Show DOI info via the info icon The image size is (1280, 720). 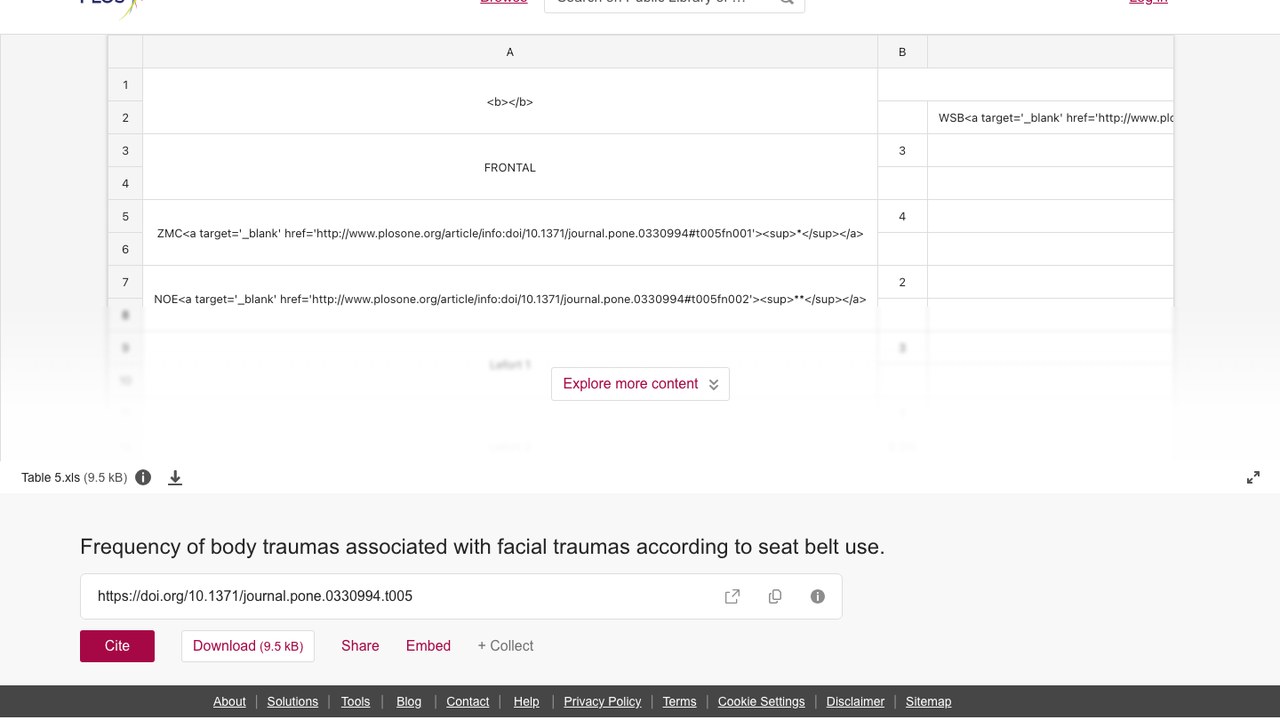(818, 596)
